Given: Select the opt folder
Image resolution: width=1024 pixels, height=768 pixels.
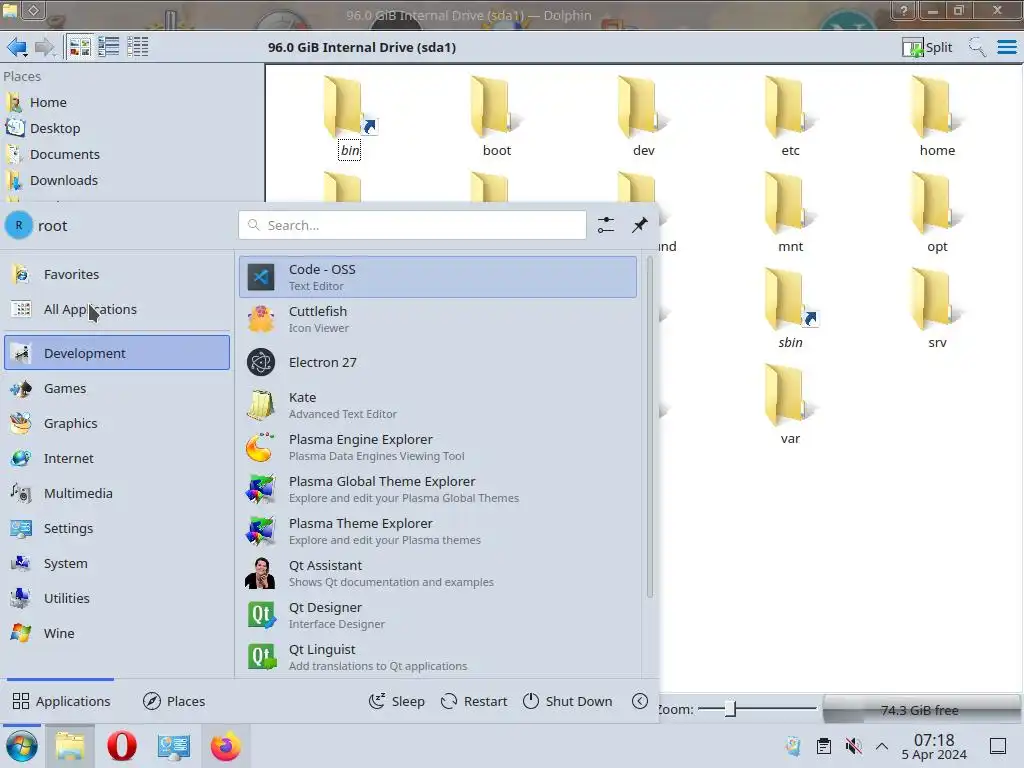Looking at the screenshot, I should tap(937, 213).
